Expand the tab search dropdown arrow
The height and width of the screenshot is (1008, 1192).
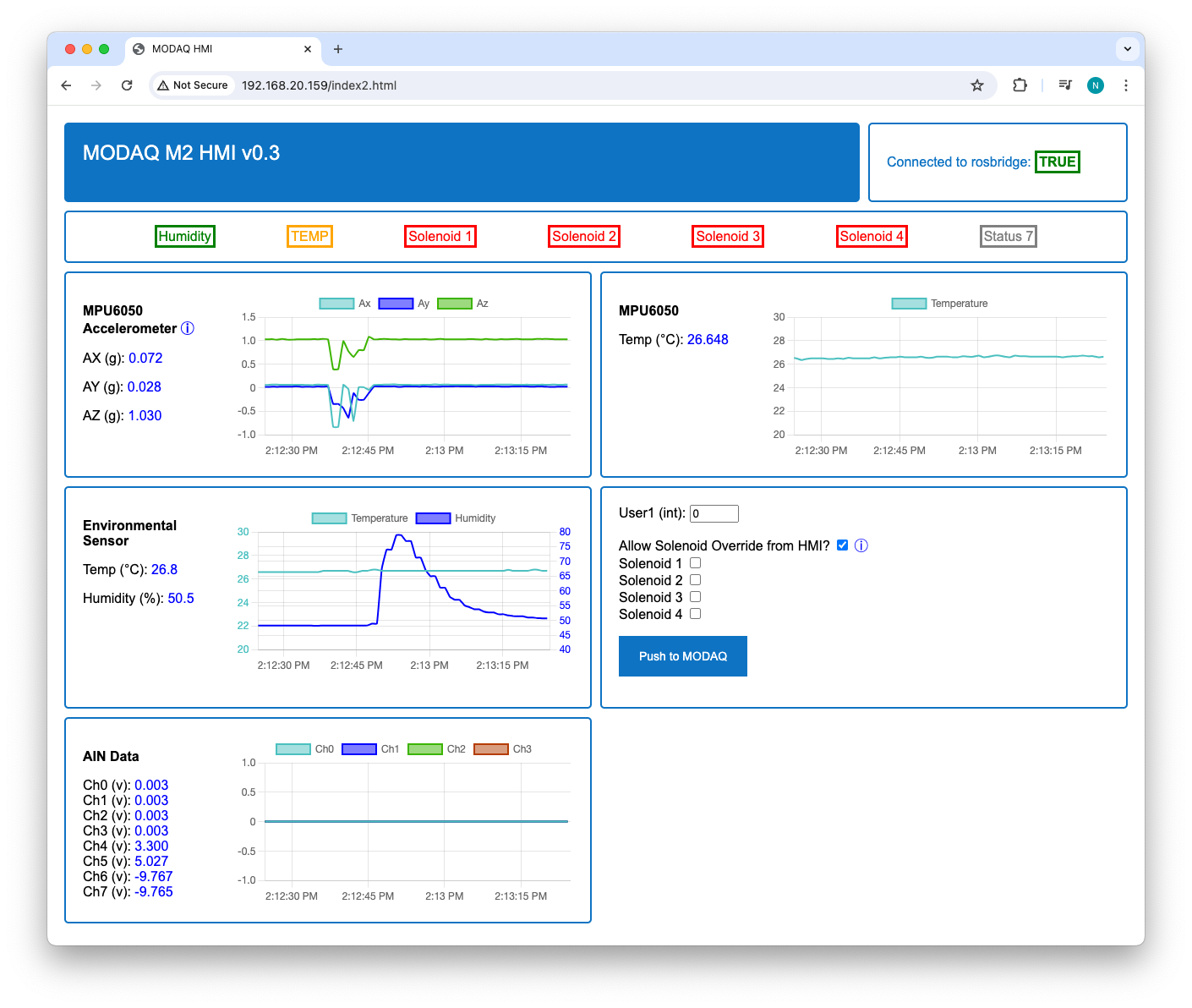point(1127,49)
